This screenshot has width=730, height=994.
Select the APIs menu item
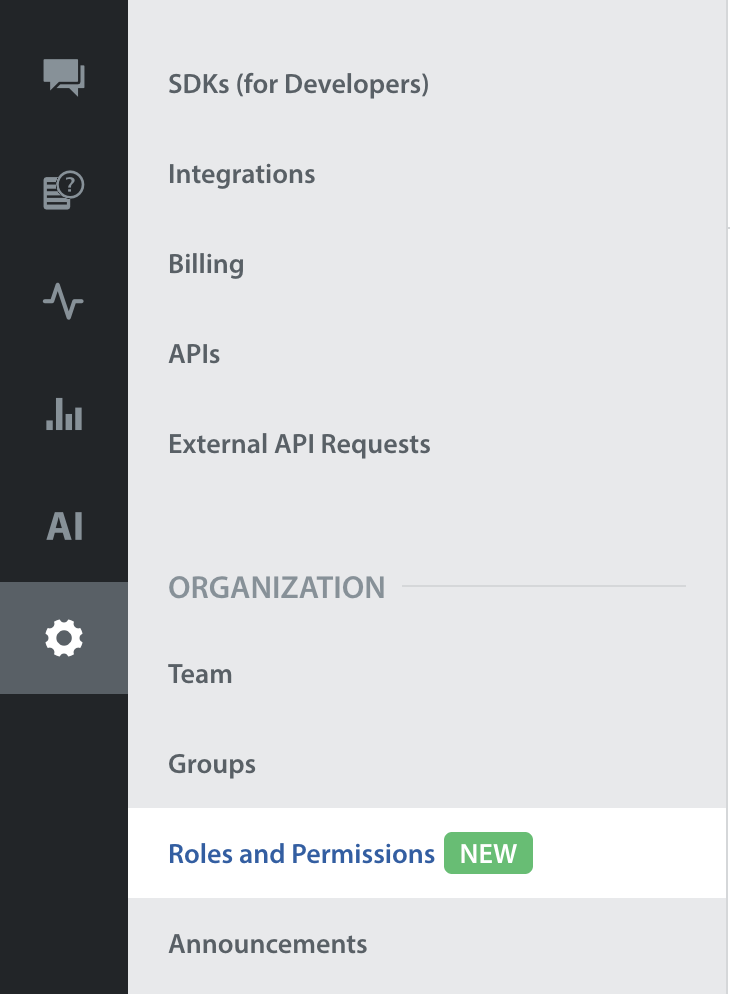pos(194,354)
